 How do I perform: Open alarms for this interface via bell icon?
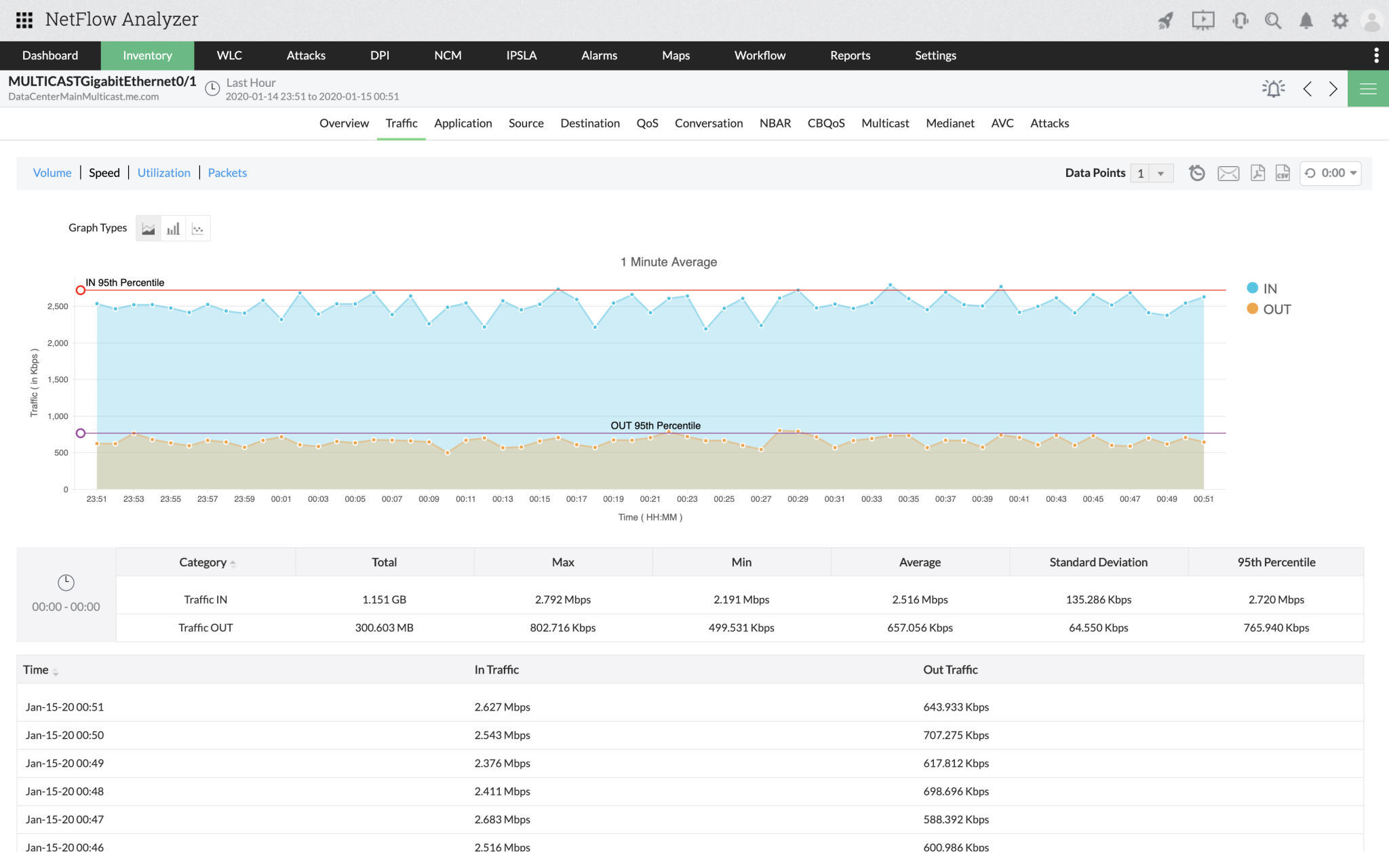(1273, 88)
